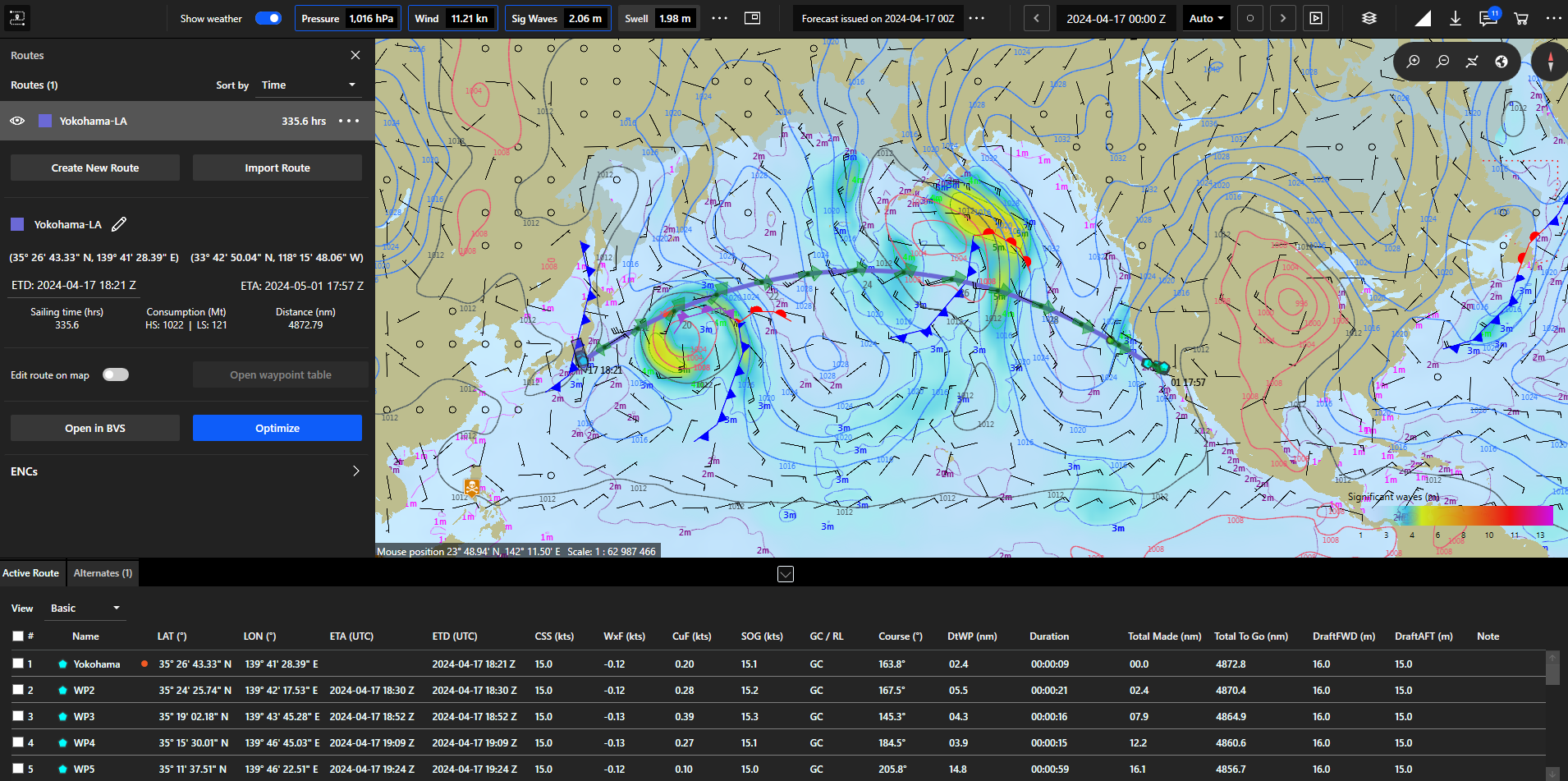Screen dimensions: 1568x781
Task: Open the Sort by Time dropdown
Action: click(x=308, y=85)
